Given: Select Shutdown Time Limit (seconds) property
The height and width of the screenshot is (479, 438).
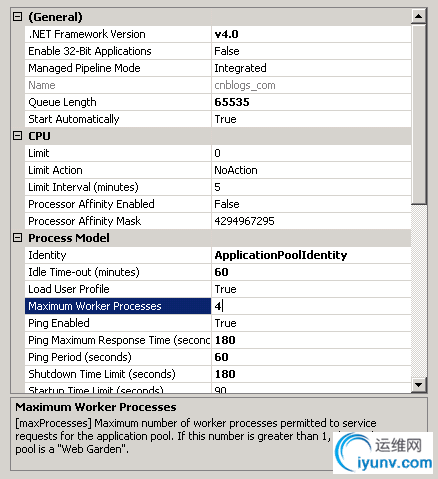Looking at the screenshot, I should pyautogui.click(x=118, y=374).
